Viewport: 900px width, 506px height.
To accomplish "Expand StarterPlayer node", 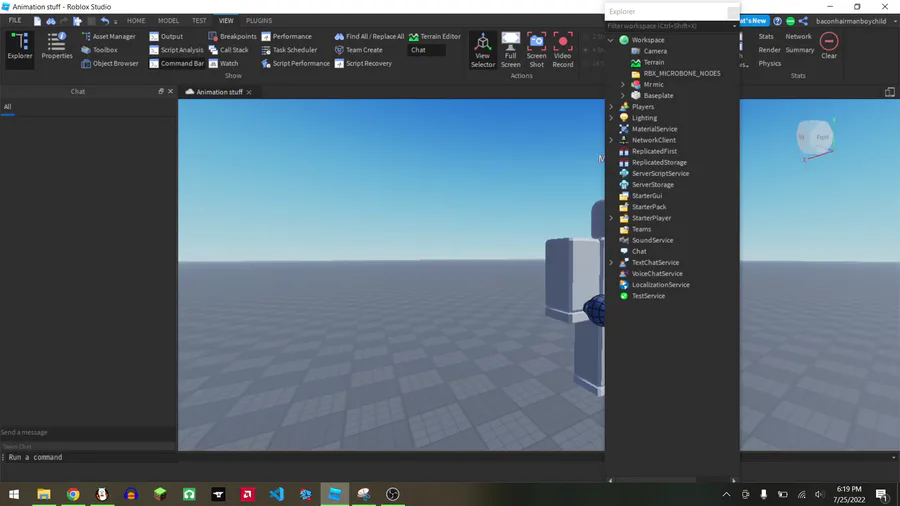I will click(x=611, y=218).
